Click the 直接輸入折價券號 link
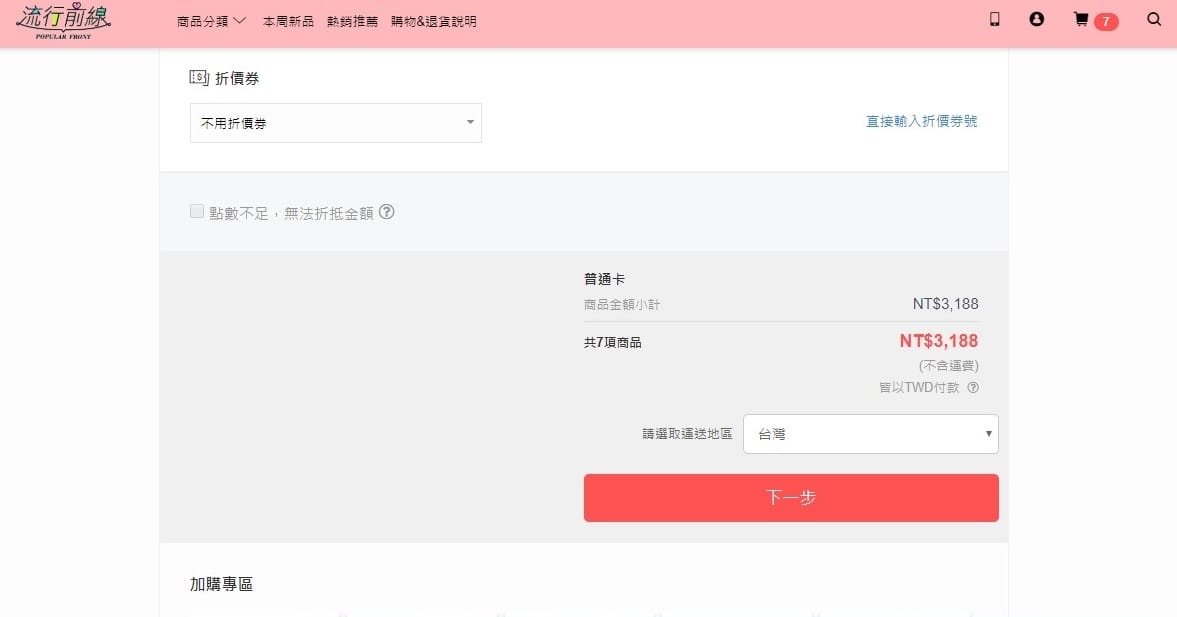This screenshot has width=1177, height=617. tap(920, 121)
